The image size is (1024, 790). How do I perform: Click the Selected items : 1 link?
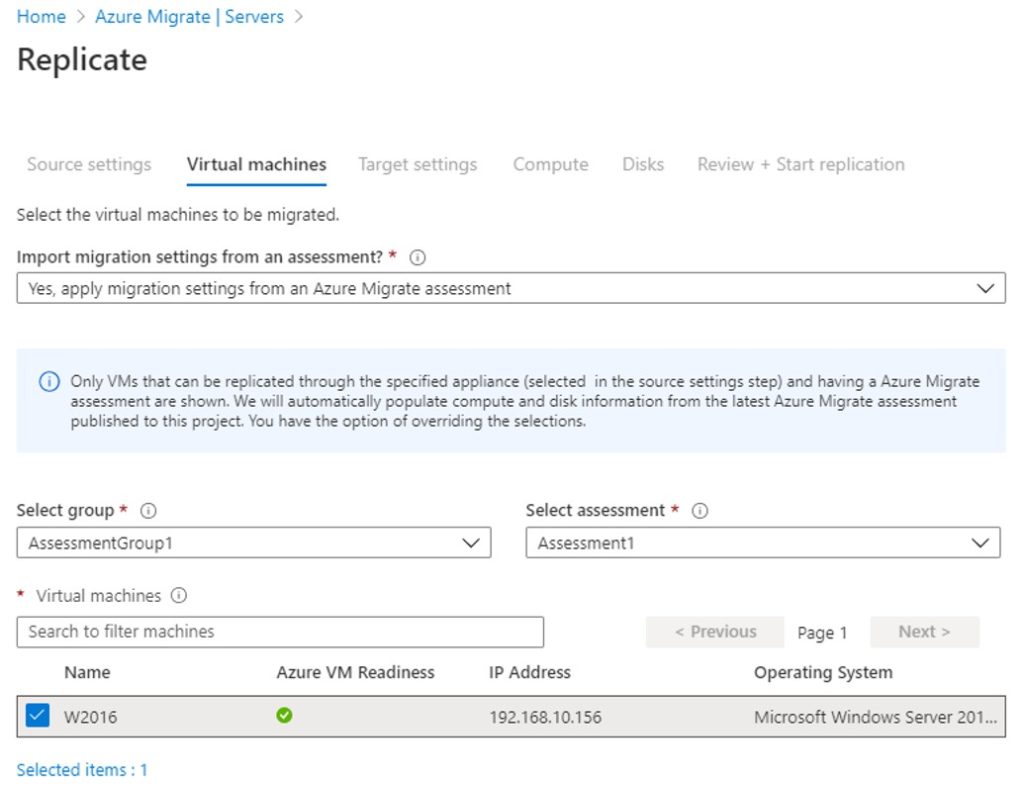[x=82, y=770]
